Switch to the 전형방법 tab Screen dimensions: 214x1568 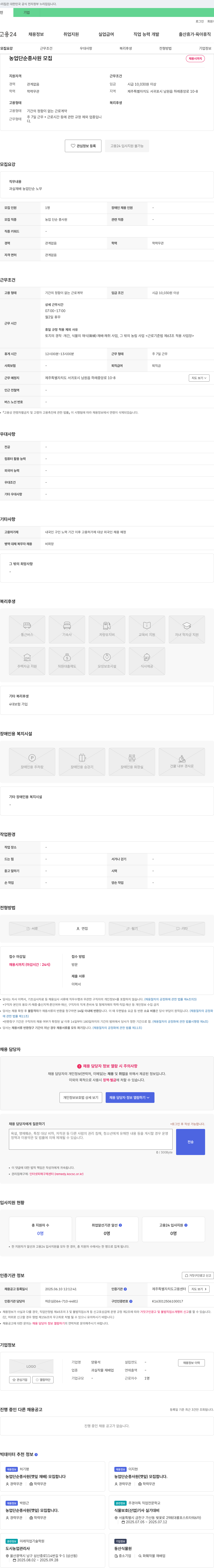coord(165,48)
